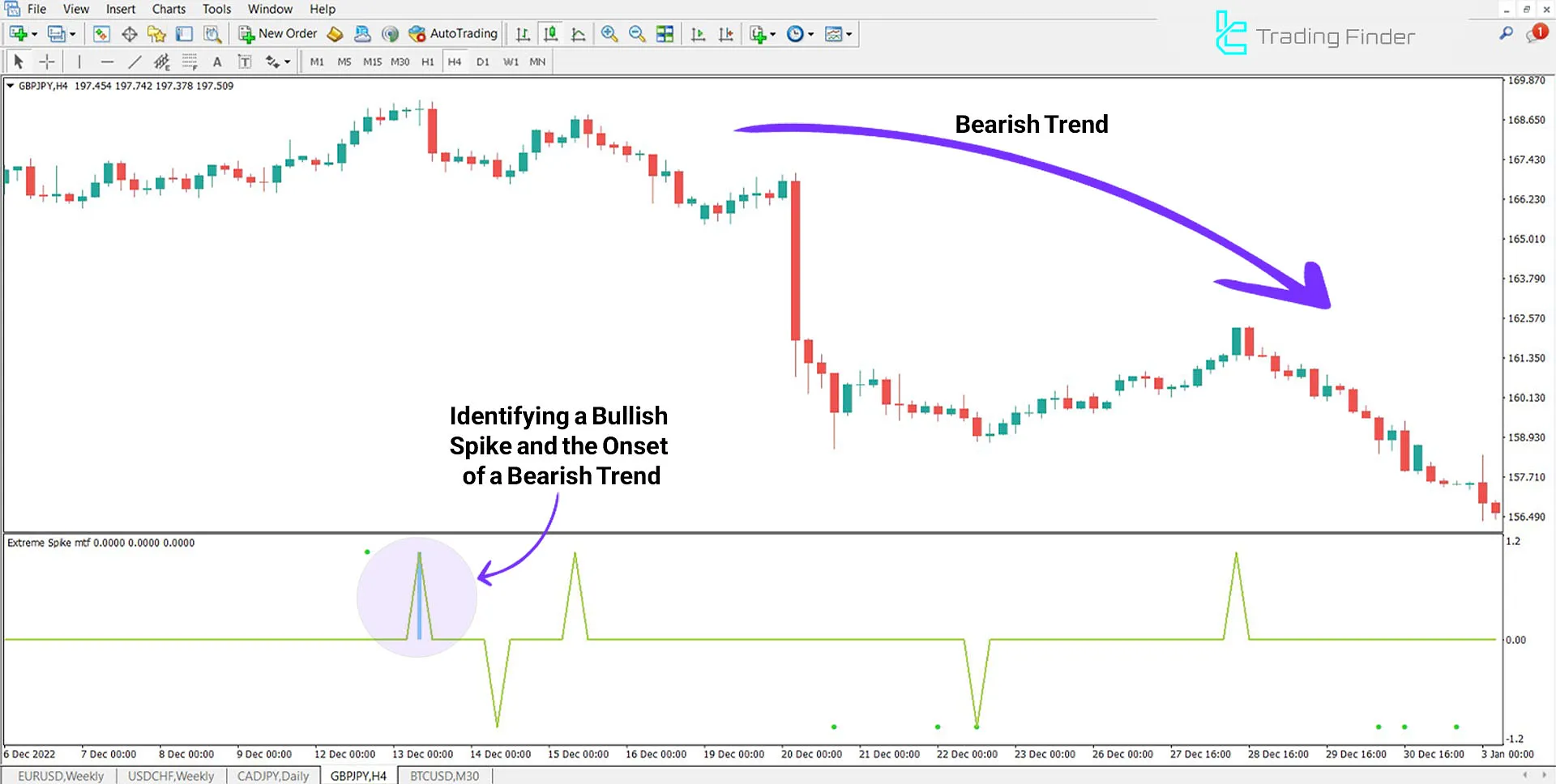
Task: Switch chart to candlestick display
Action: pos(550,33)
